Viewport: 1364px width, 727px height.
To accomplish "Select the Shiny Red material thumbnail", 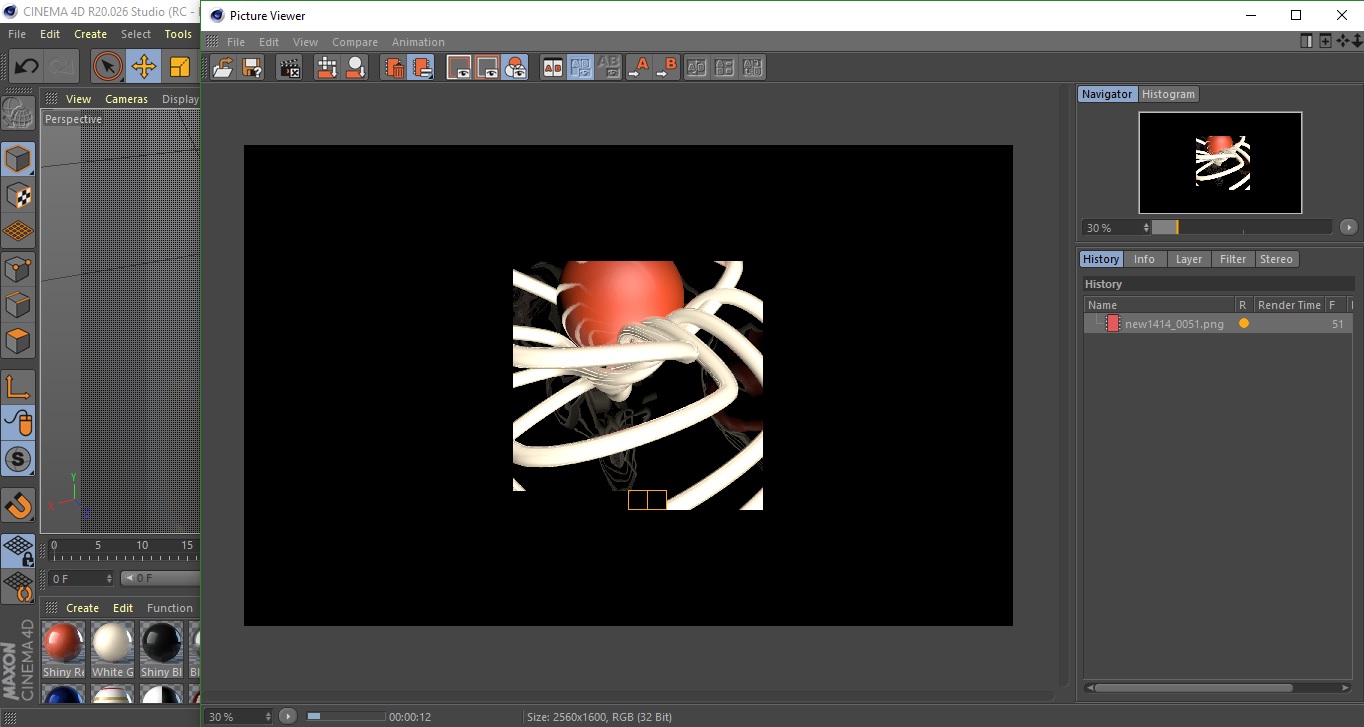I will click(x=63, y=643).
